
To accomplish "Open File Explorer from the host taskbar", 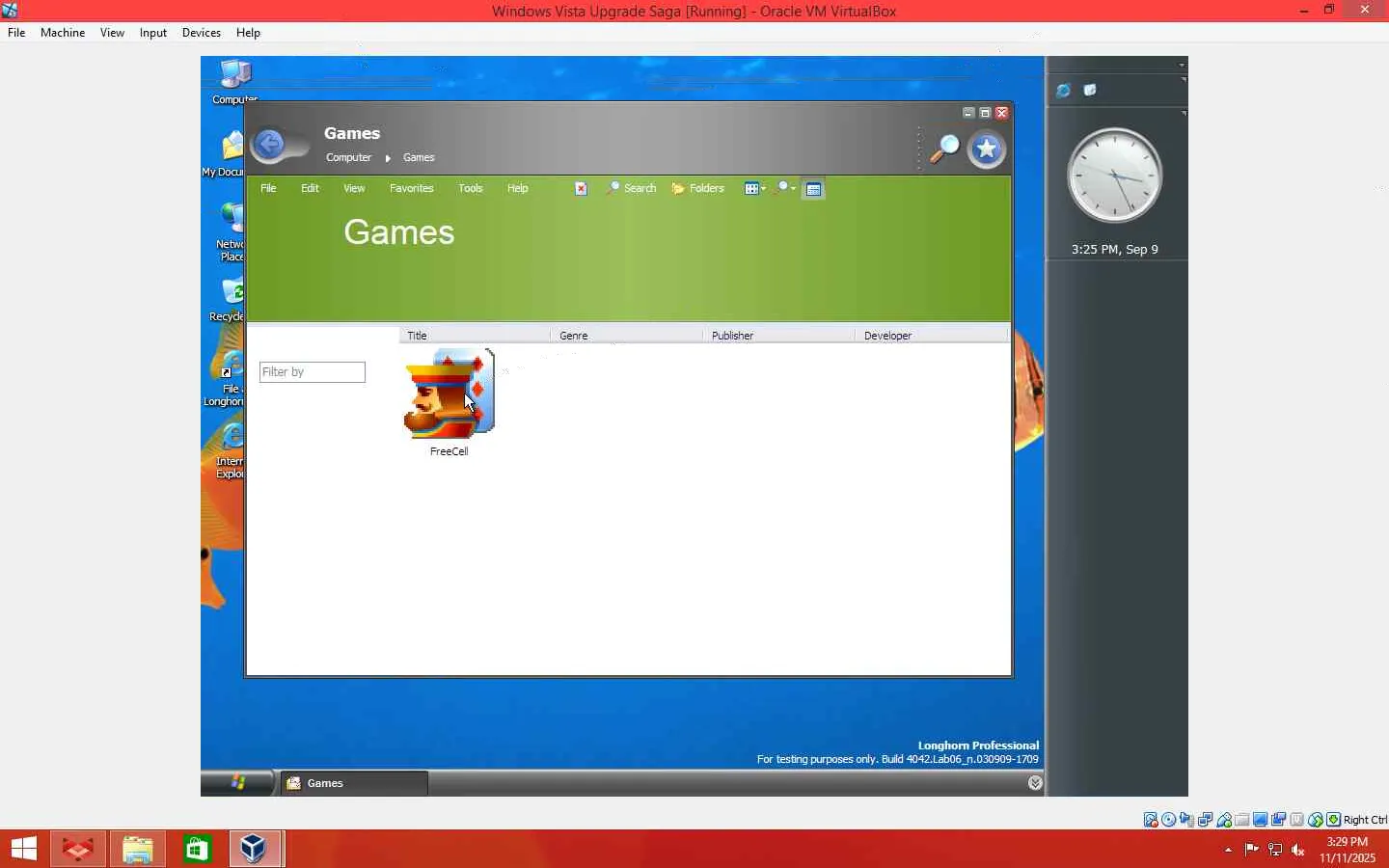I will [137, 850].
